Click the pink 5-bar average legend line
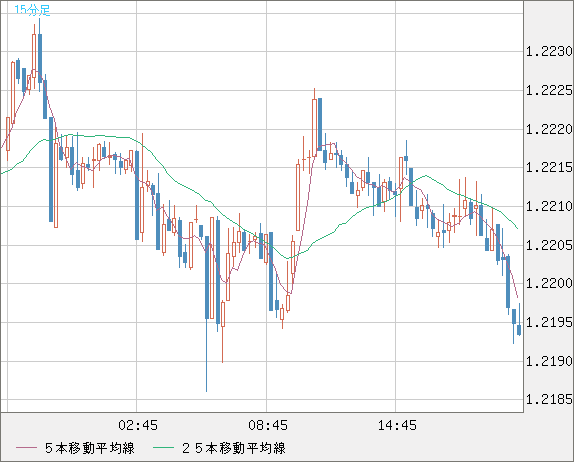The height and width of the screenshot is (462, 574). point(26,448)
